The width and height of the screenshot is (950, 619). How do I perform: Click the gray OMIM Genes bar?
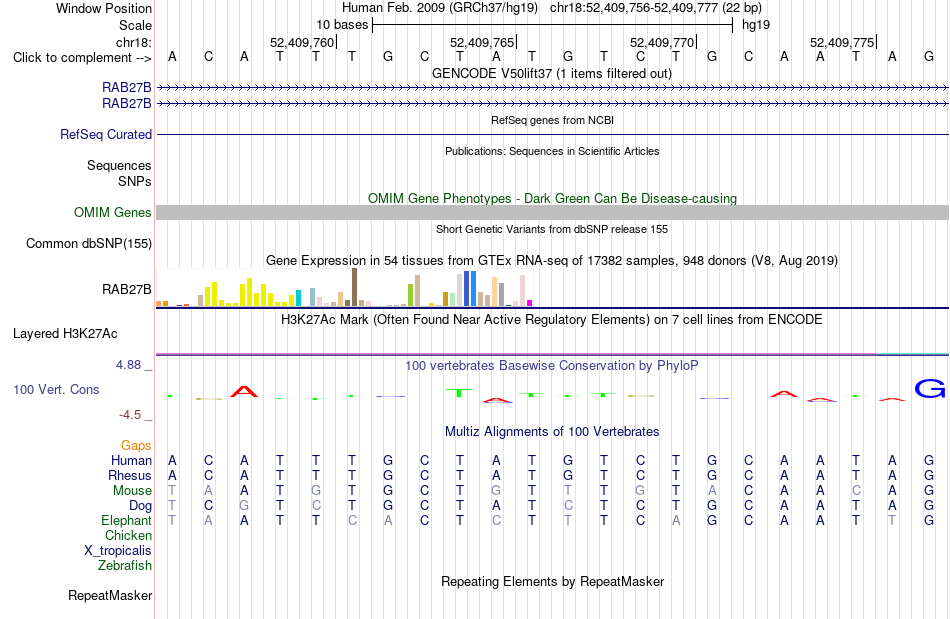pyautogui.click(x=552, y=213)
